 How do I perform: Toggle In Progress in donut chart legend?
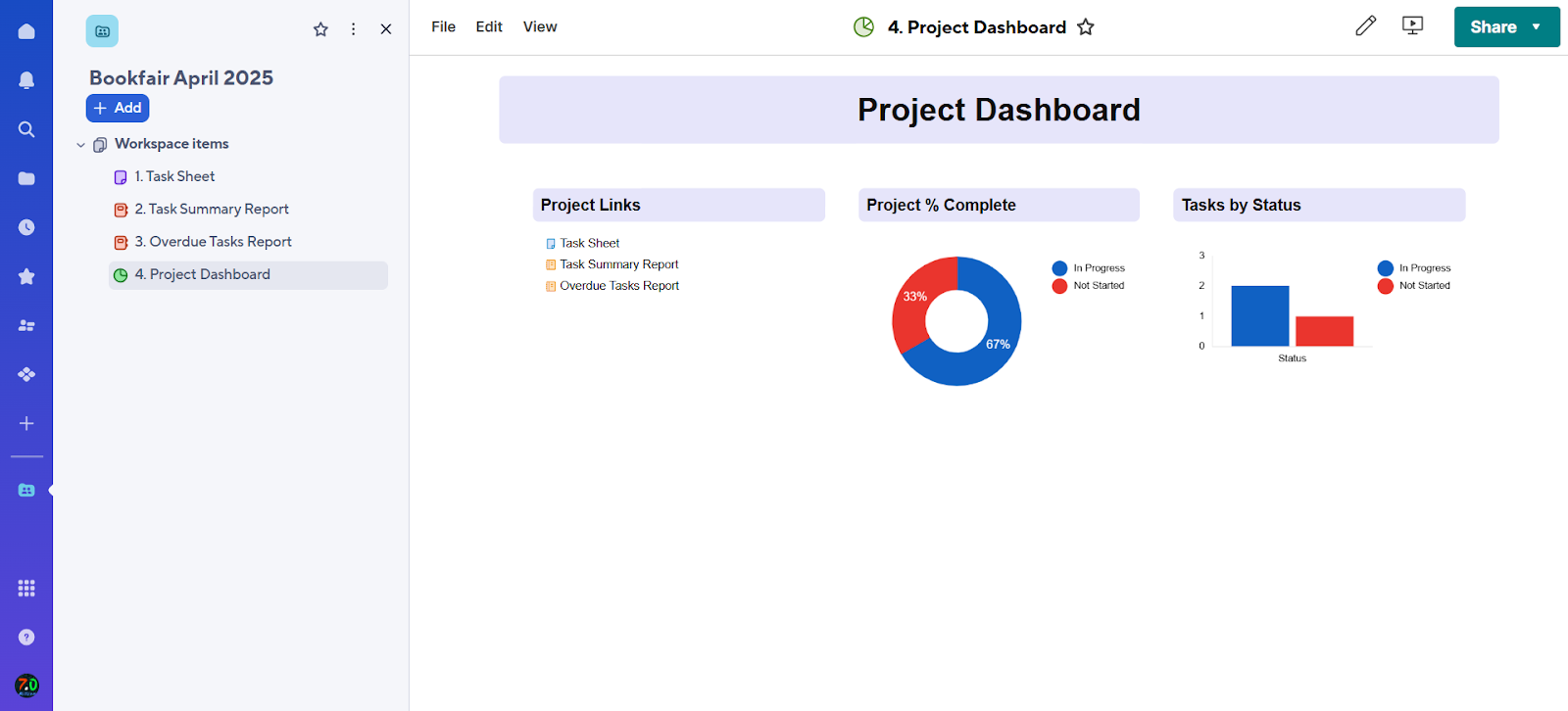point(1088,268)
